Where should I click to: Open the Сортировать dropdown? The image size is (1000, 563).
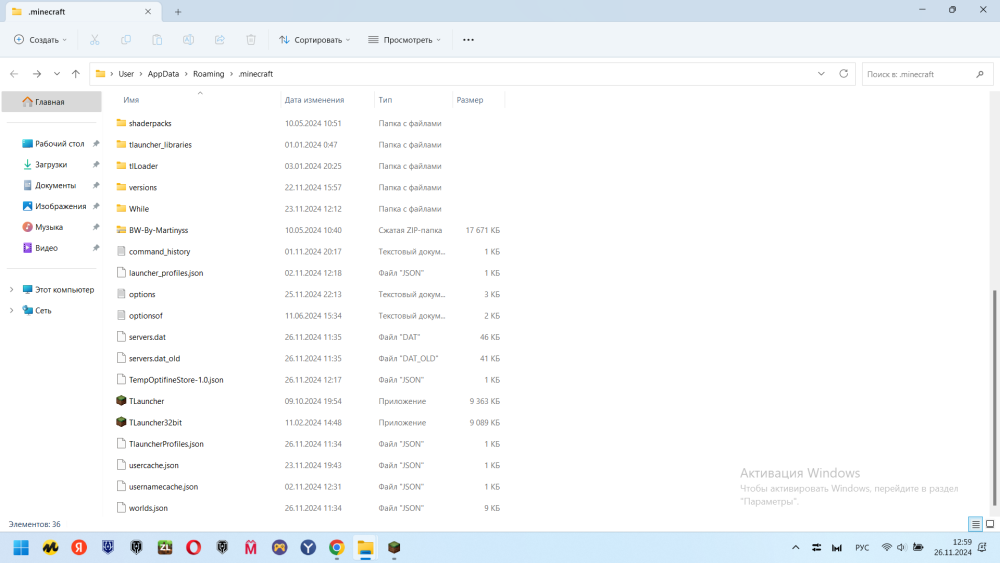[314, 40]
